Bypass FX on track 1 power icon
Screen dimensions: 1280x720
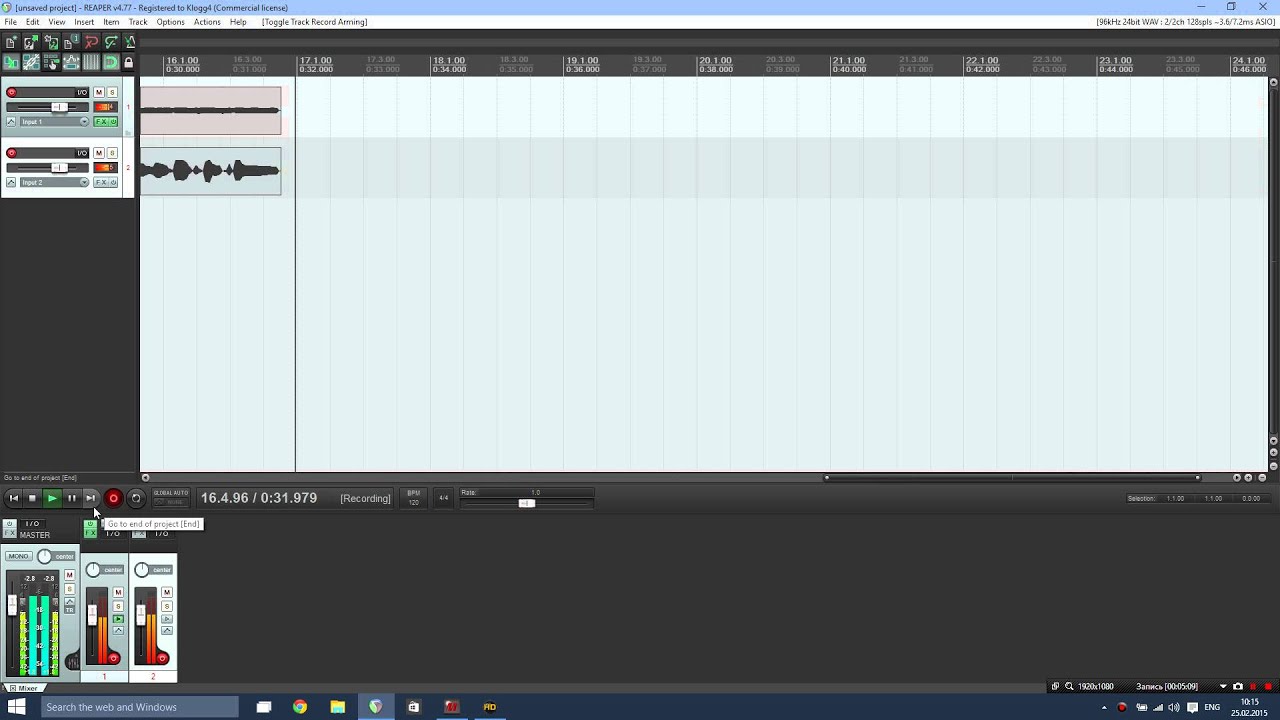pos(113,122)
